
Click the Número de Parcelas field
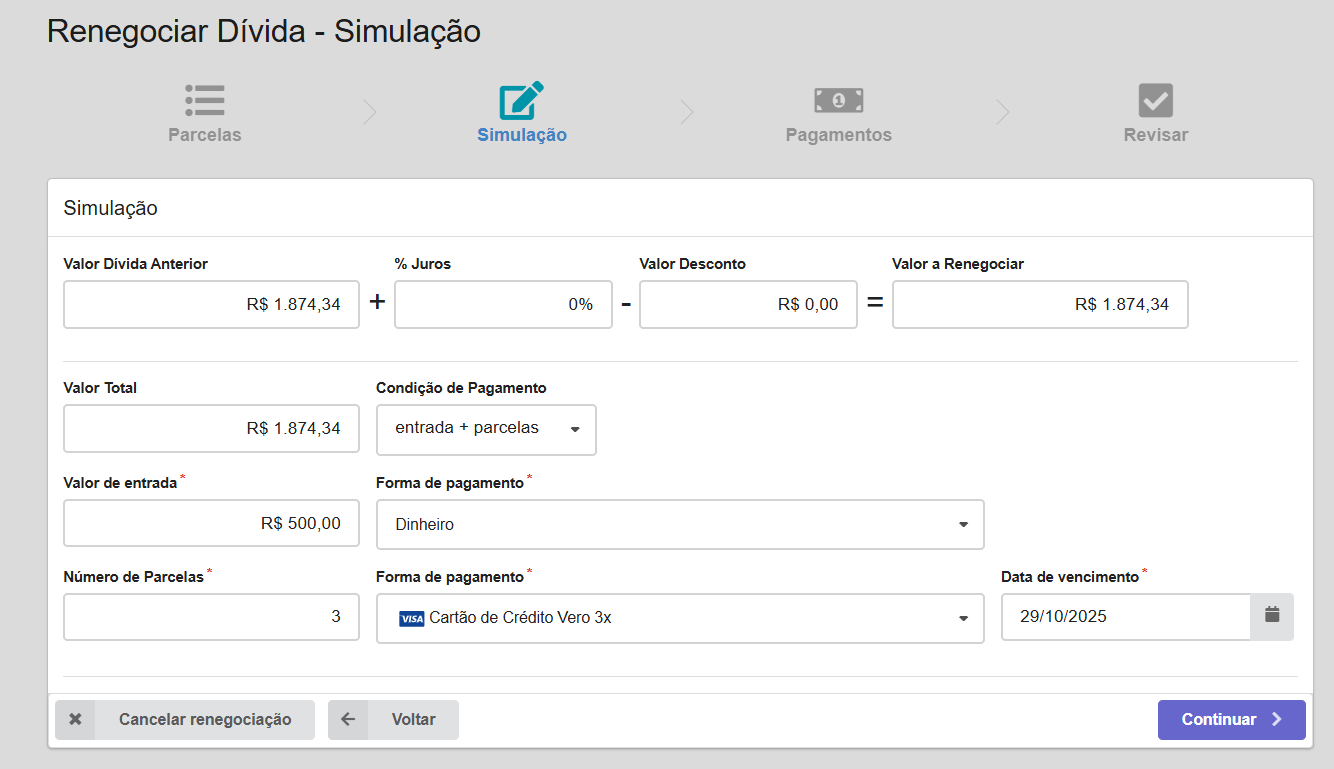pos(211,617)
